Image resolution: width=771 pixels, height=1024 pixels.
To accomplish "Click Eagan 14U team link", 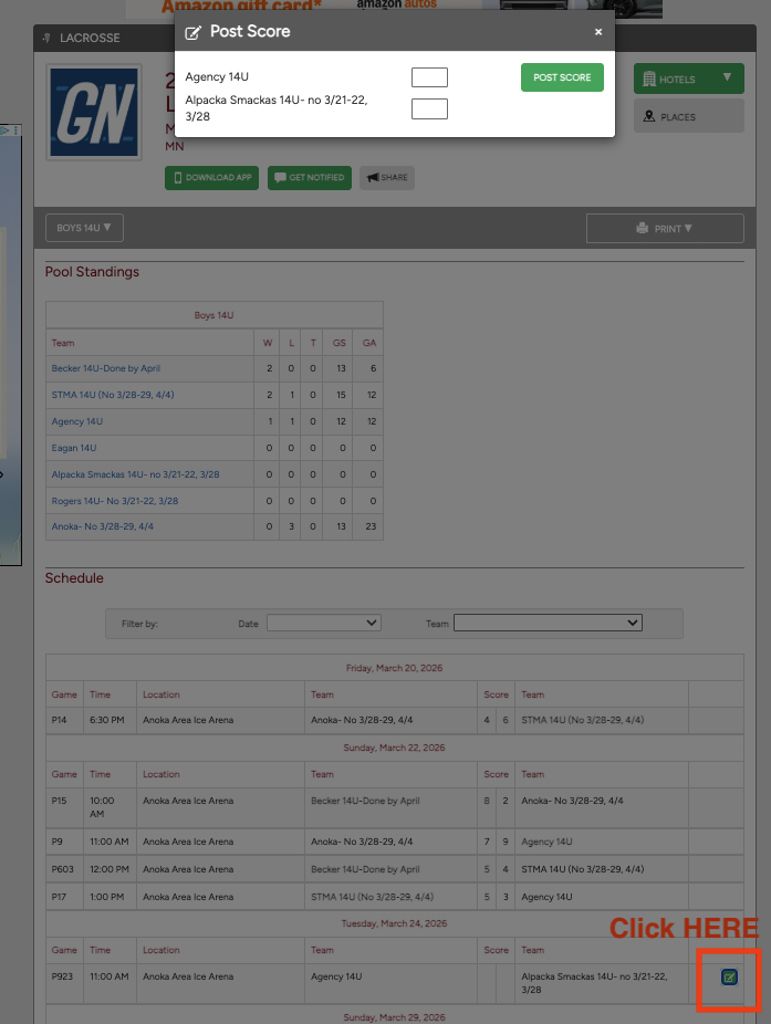I will pos(74,448).
